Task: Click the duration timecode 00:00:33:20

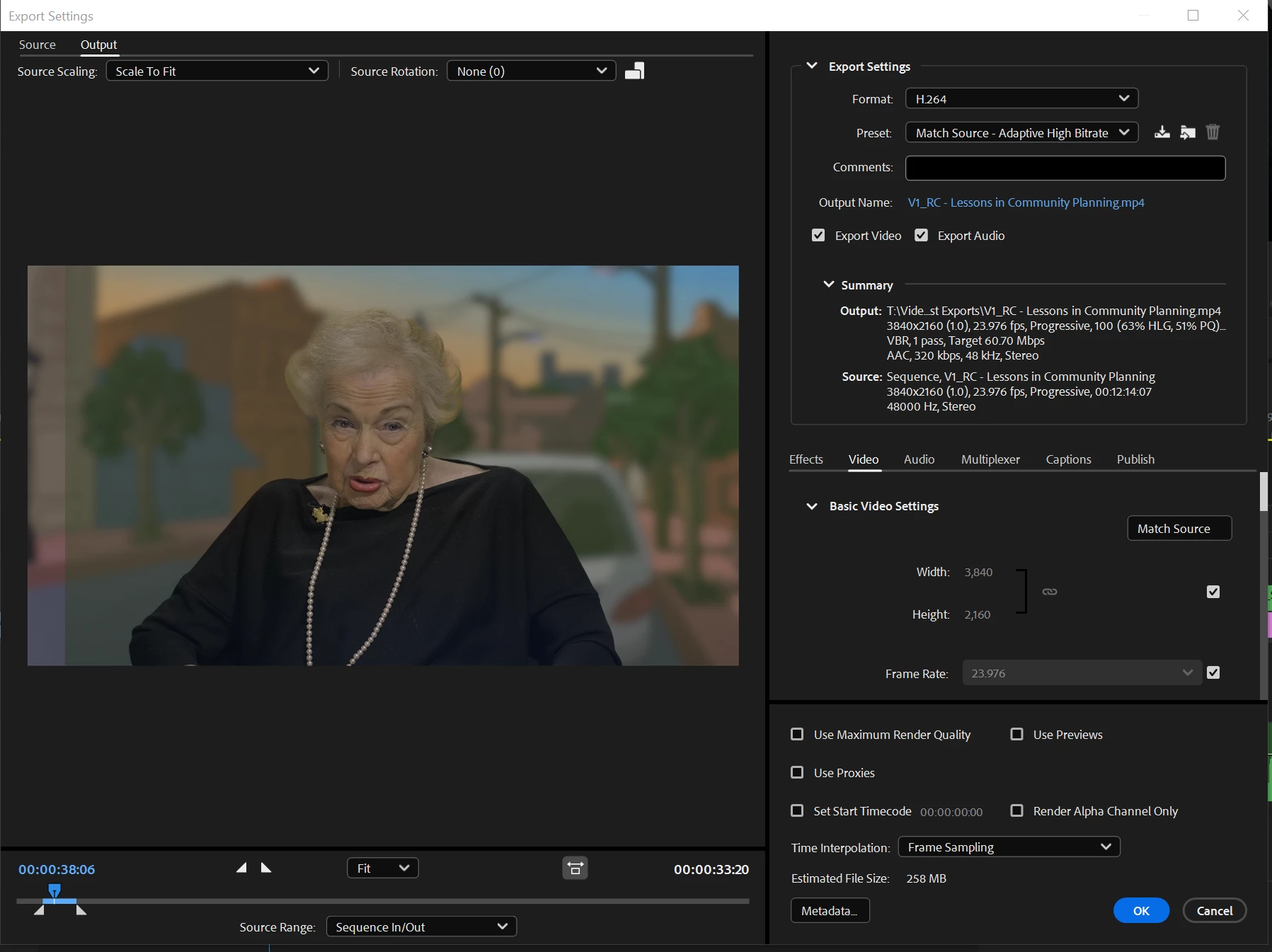Action: click(711, 869)
